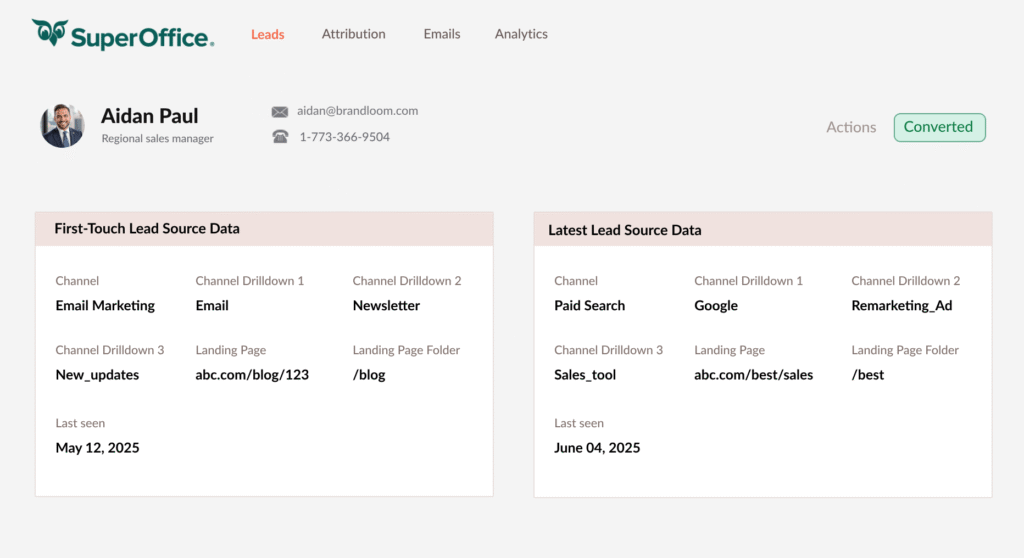The image size is (1024, 558).
Task: Open the Actions menu
Action: click(x=851, y=127)
